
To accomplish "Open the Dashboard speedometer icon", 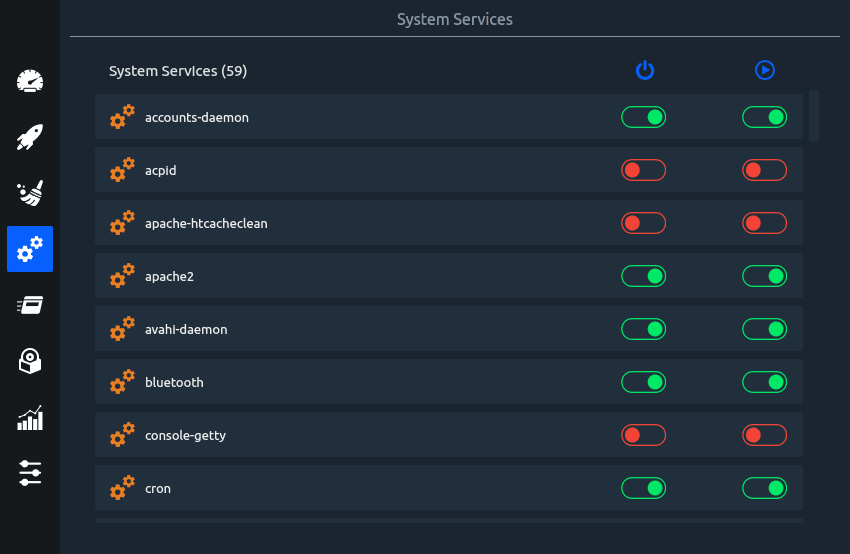I will [30, 81].
